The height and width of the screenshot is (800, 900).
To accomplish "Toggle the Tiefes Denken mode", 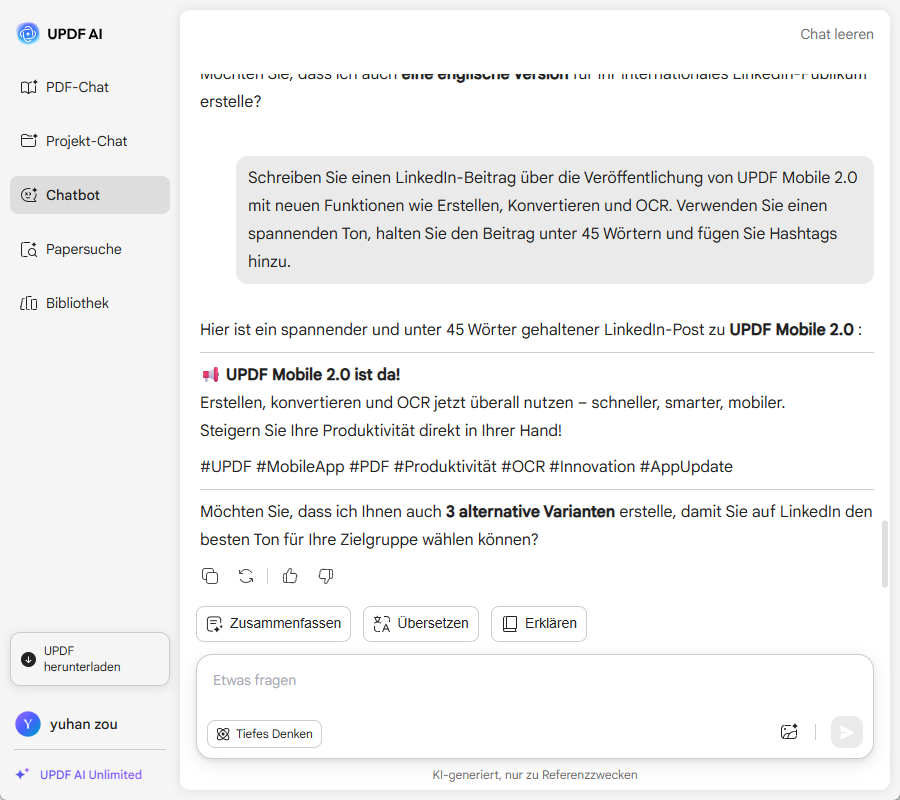I will (x=264, y=734).
